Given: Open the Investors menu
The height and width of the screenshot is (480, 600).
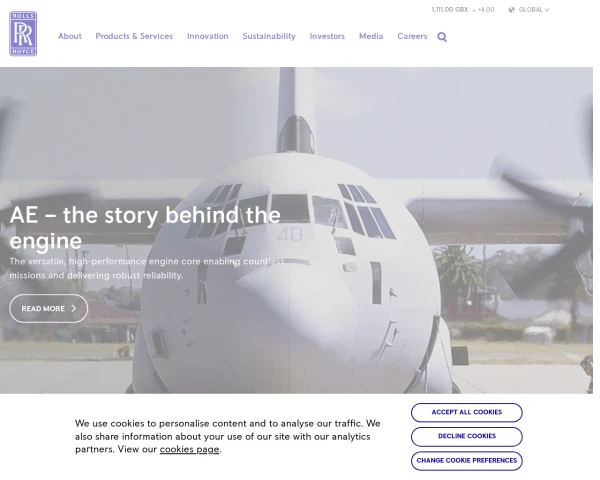Looking at the screenshot, I should click(327, 36).
